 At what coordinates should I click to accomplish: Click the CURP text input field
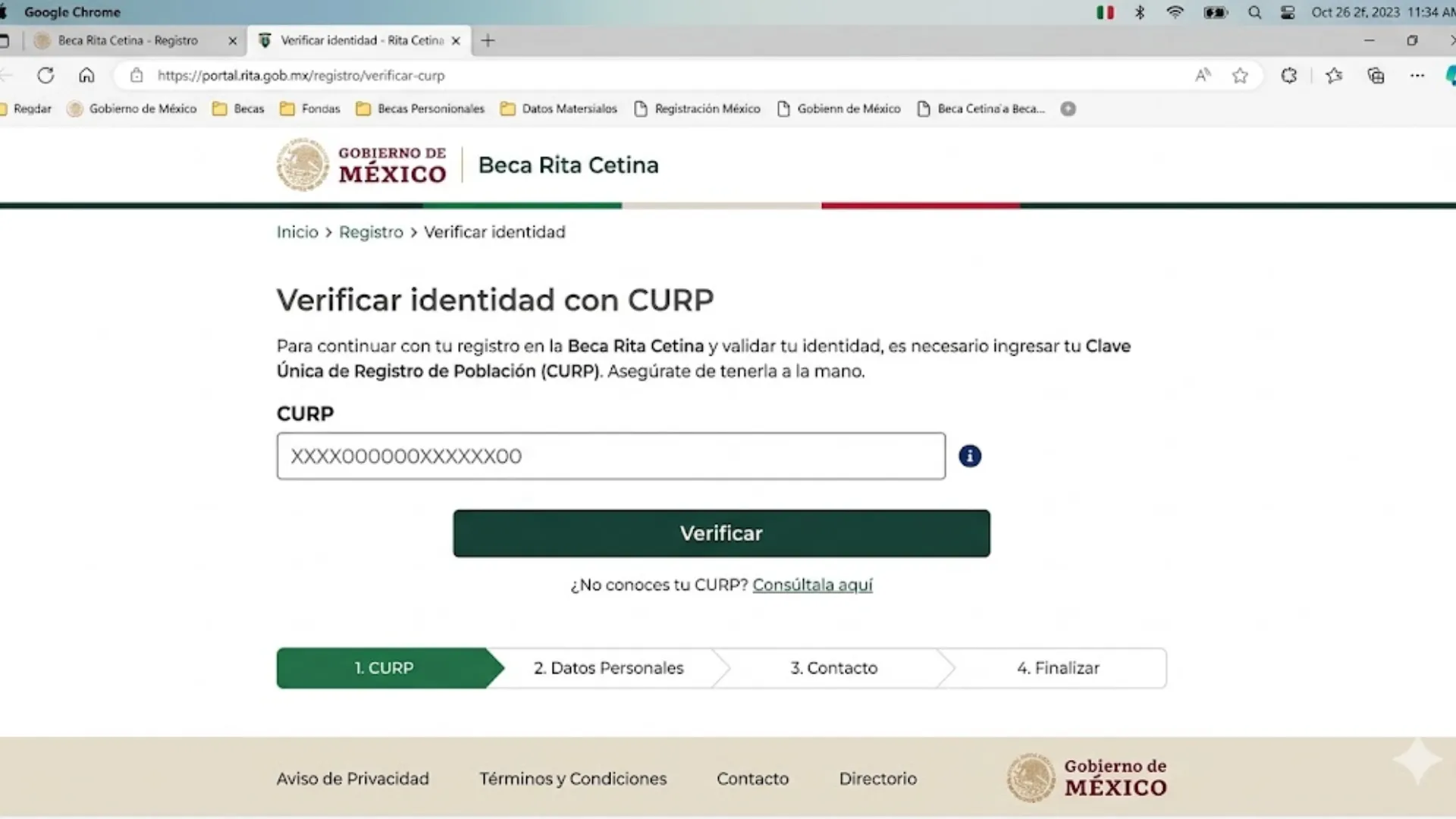coord(611,456)
